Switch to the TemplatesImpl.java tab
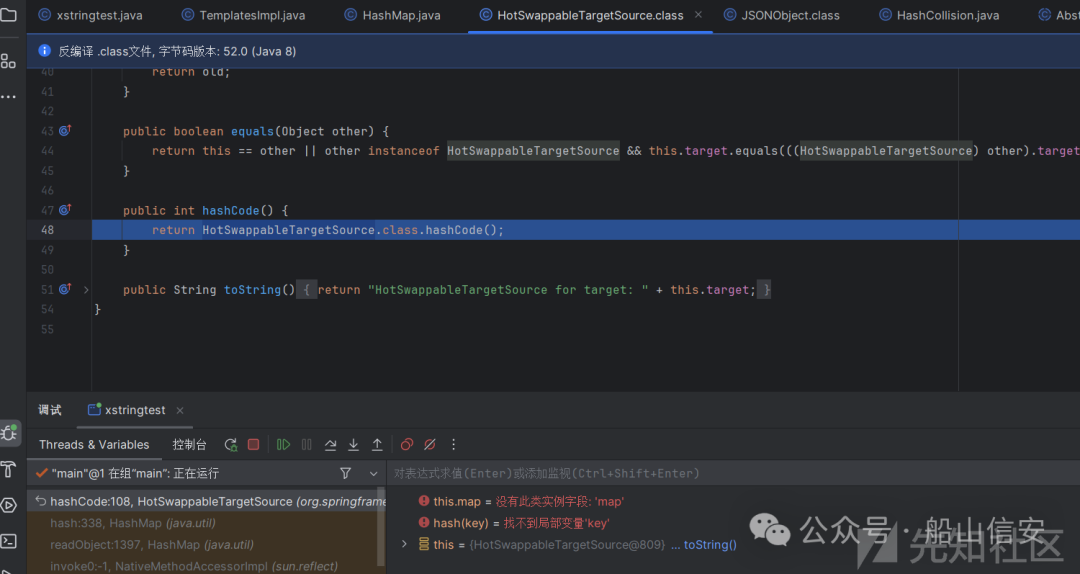Screen dimensions: 1080x574 click(x=243, y=15)
